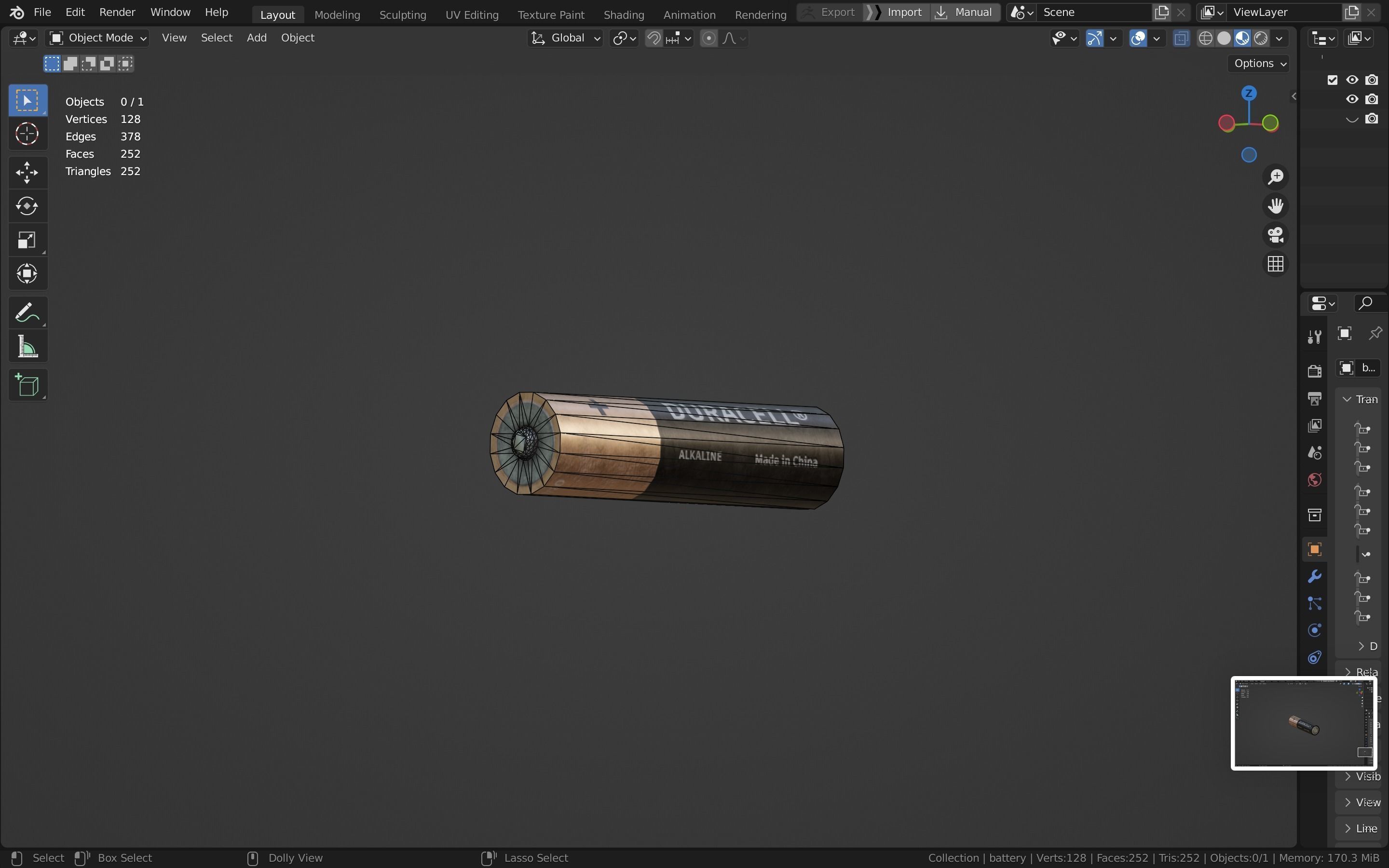Image resolution: width=1389 pixels, height=868 pixels.
Task: Activate the Annotate pencil tool
Action: pyautogui.click(x=27, y=313)
